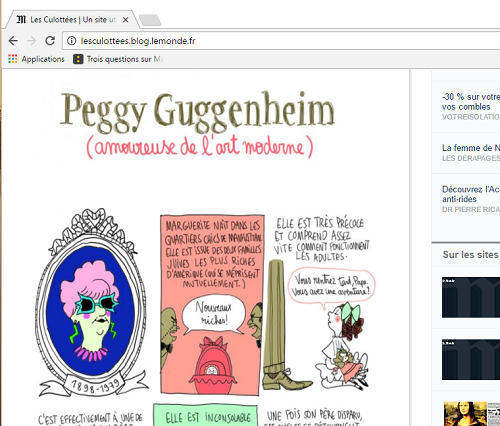Open the 'Découvrez l'Ac... anti-rides' ad link
The width and height of the screenshot is (500, 426).
[x=471, y=194]
